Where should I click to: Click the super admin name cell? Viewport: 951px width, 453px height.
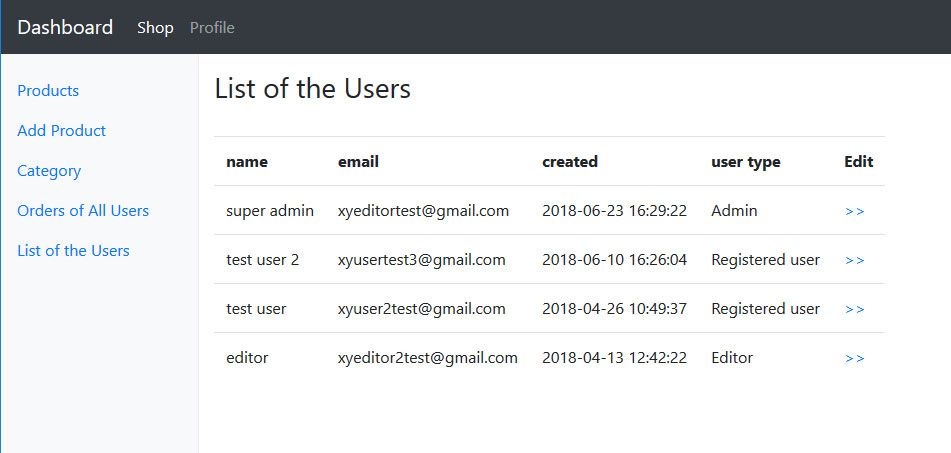pos(270,211)
